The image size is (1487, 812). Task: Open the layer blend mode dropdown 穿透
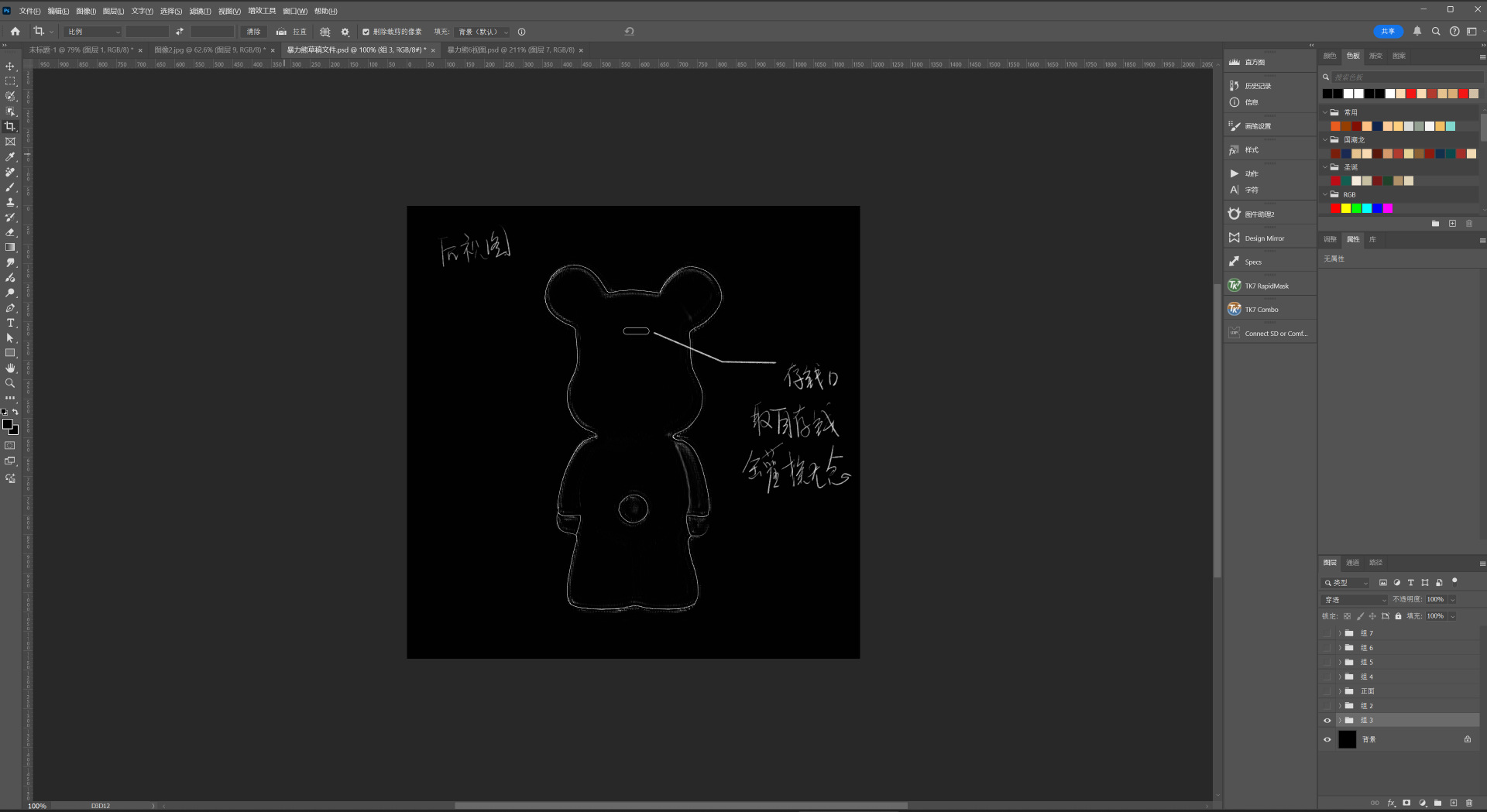(1355, 600)
